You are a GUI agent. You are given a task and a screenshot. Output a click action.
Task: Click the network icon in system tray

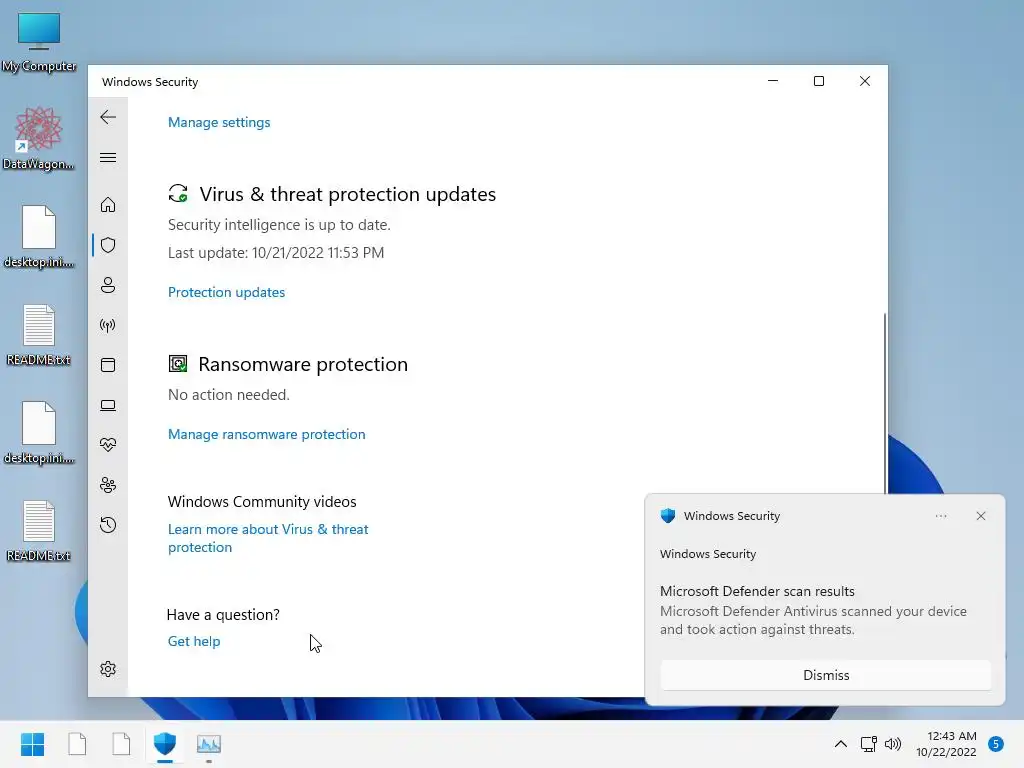click(x=869, y=744)
